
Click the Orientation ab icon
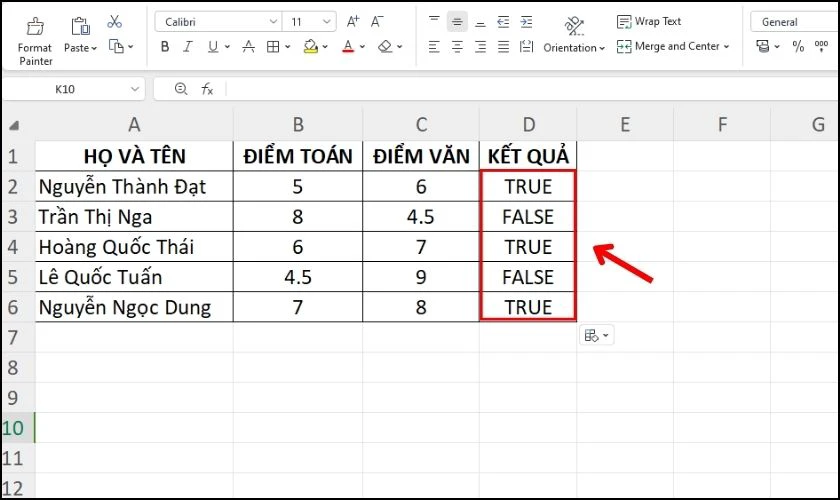574,25
